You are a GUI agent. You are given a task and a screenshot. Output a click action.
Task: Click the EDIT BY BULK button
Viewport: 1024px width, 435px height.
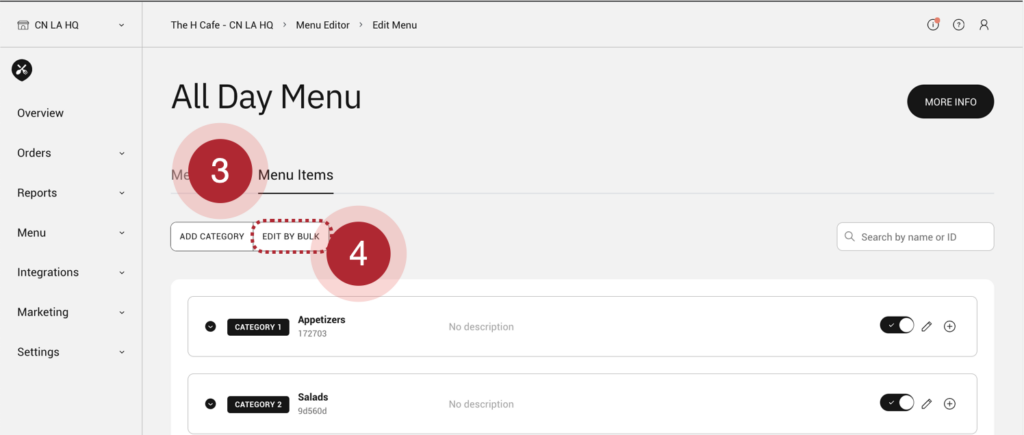(x=290, y=237)
